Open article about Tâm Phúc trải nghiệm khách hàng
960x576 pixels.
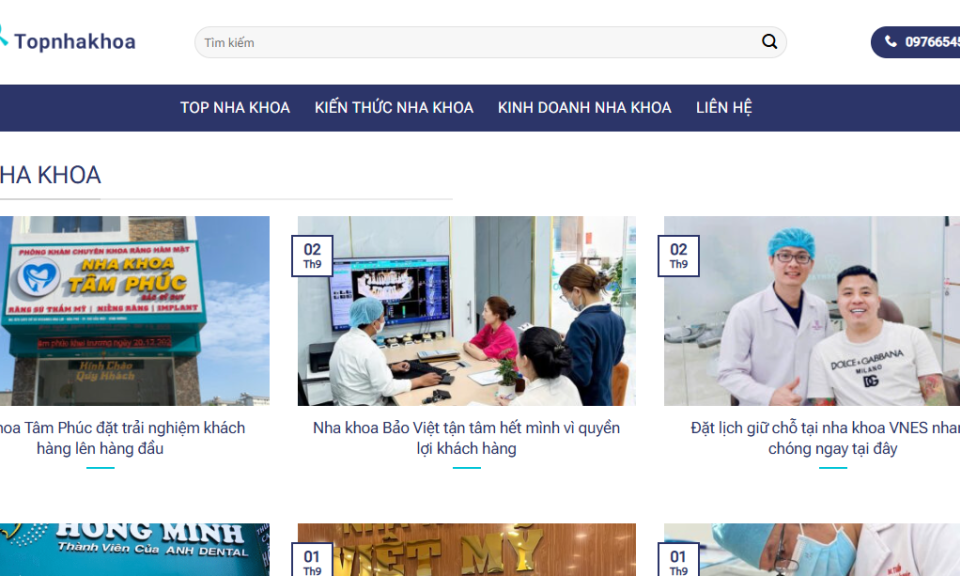tap(122, 438)
